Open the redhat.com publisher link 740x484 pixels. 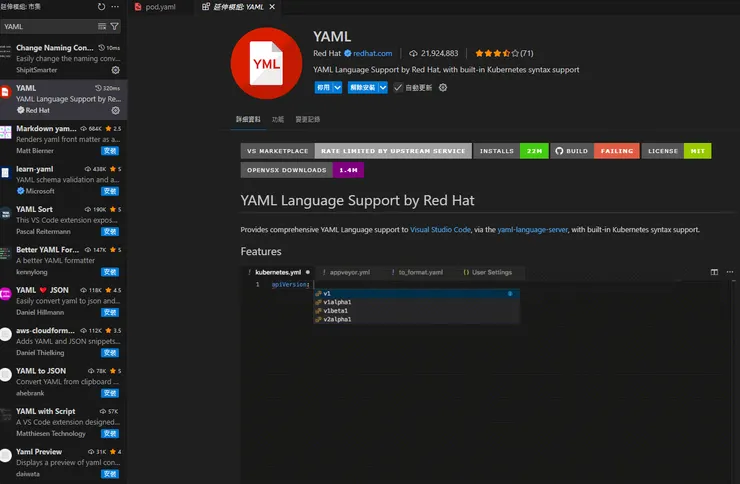(372, 53)
